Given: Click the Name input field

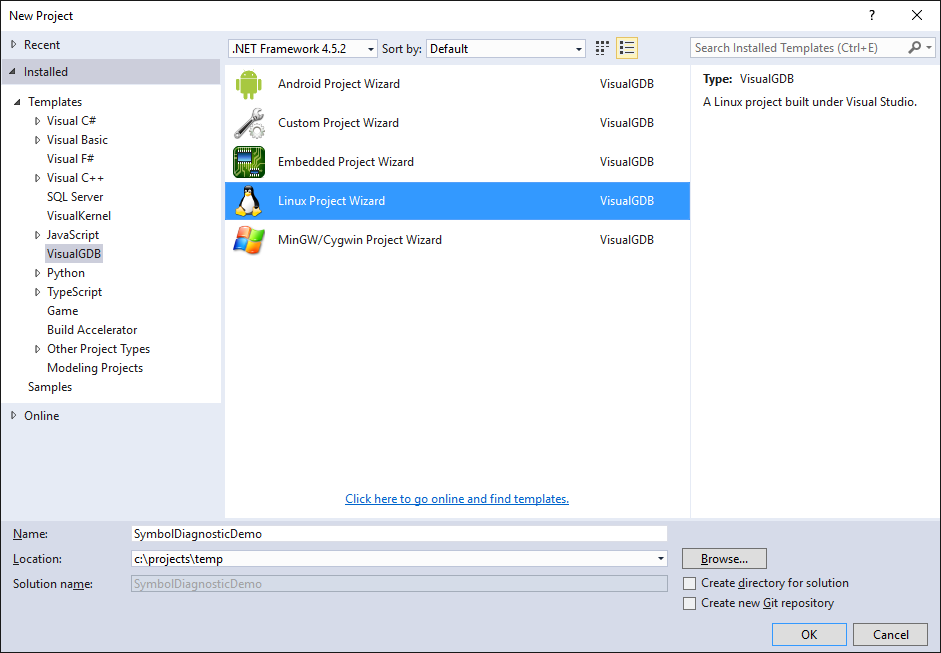Looking at the screenshot, I should [x=399, y=534].
